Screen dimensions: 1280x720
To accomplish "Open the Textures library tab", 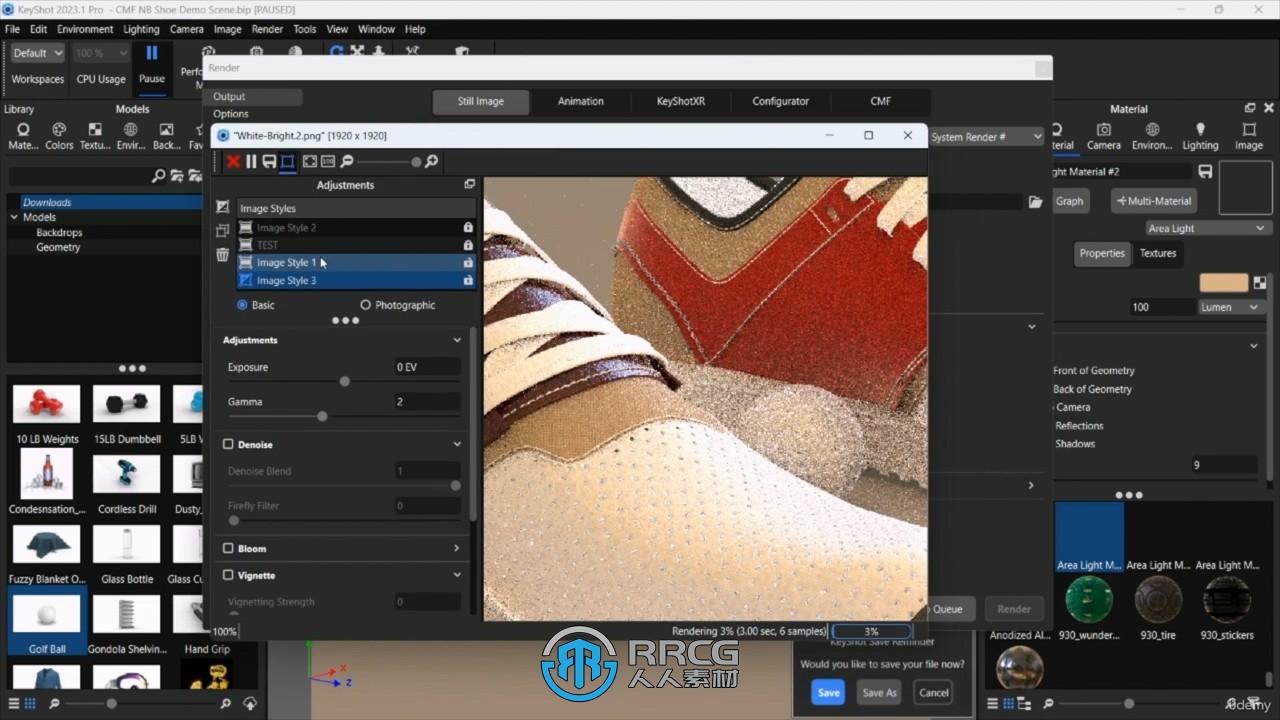I will coord(95,136).
